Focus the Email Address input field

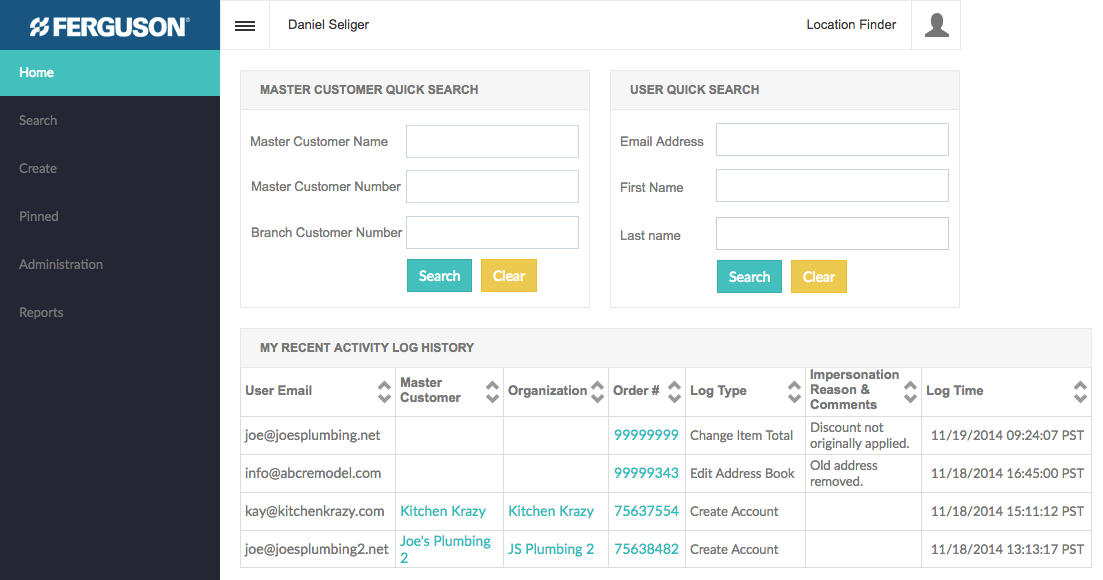832,140
